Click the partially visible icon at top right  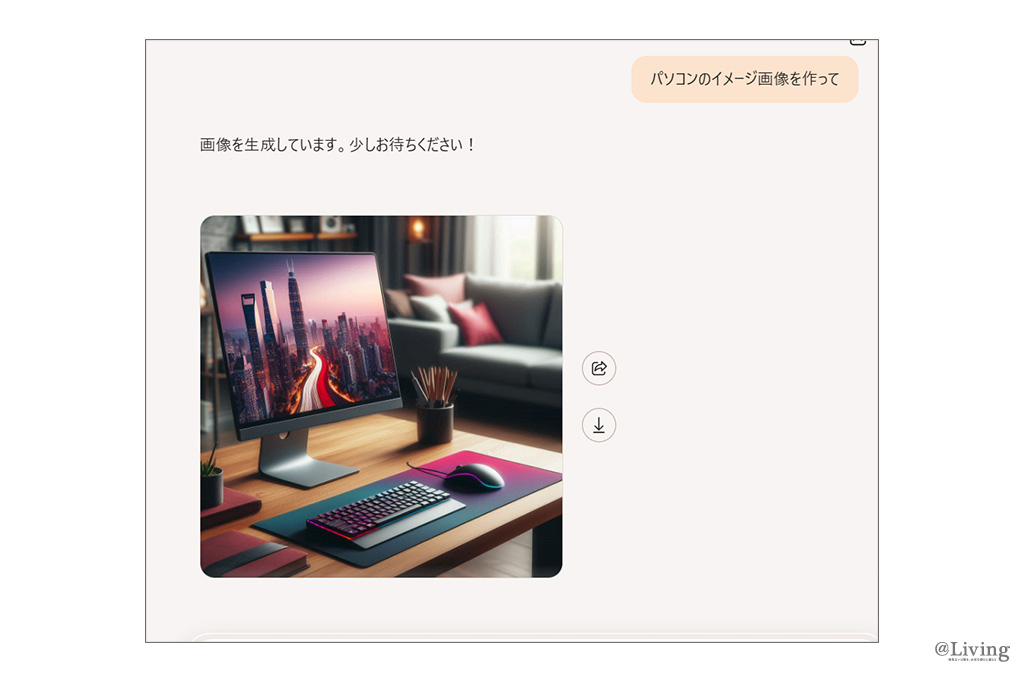coord(857,41)
